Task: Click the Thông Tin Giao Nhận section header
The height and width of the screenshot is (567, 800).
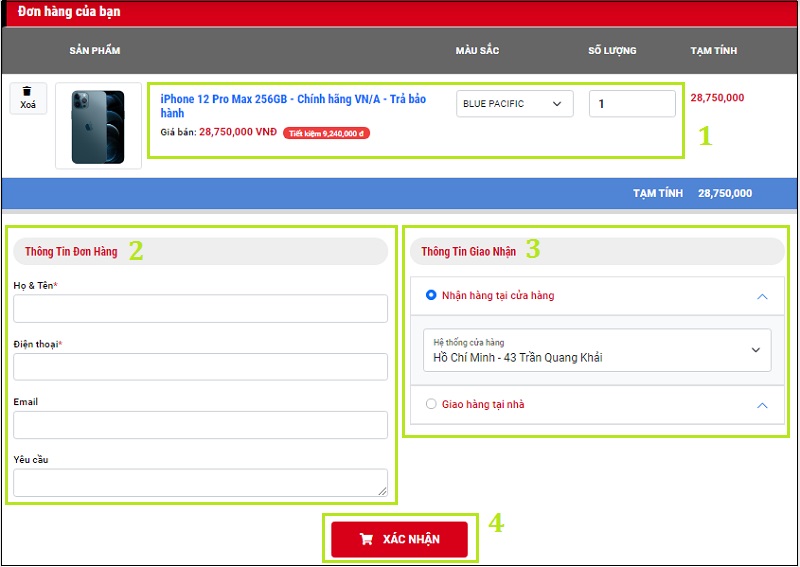Action: [469, 252]
